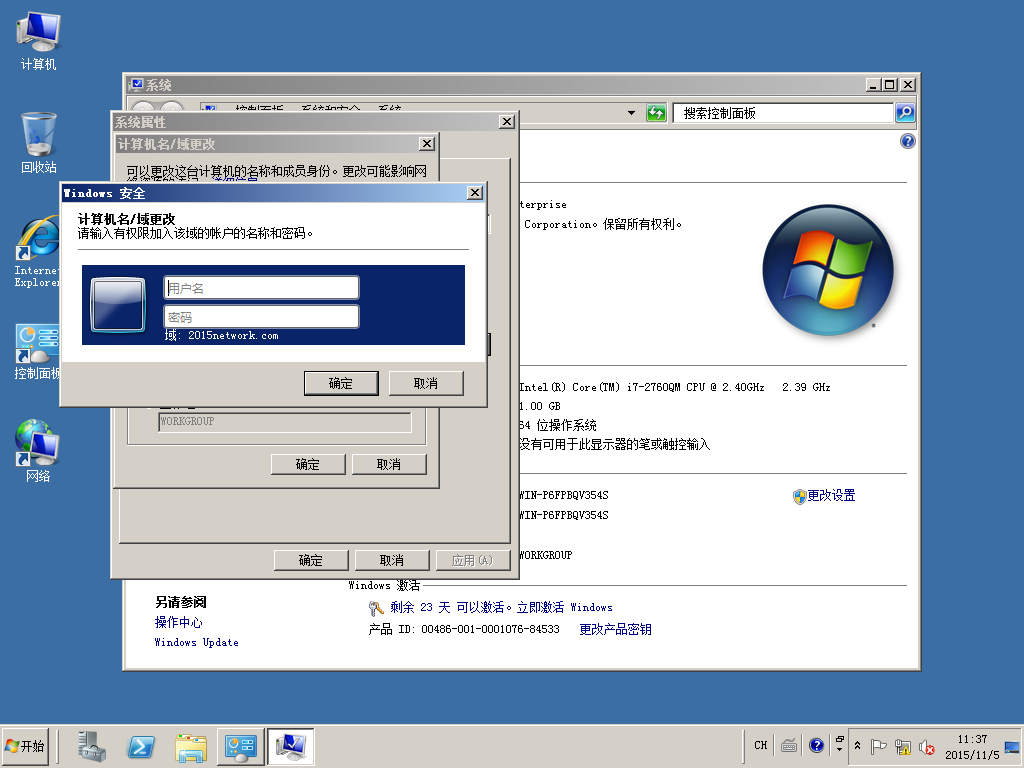
Task: Click the CH input language indicator
Action: [x=761, y=745]
